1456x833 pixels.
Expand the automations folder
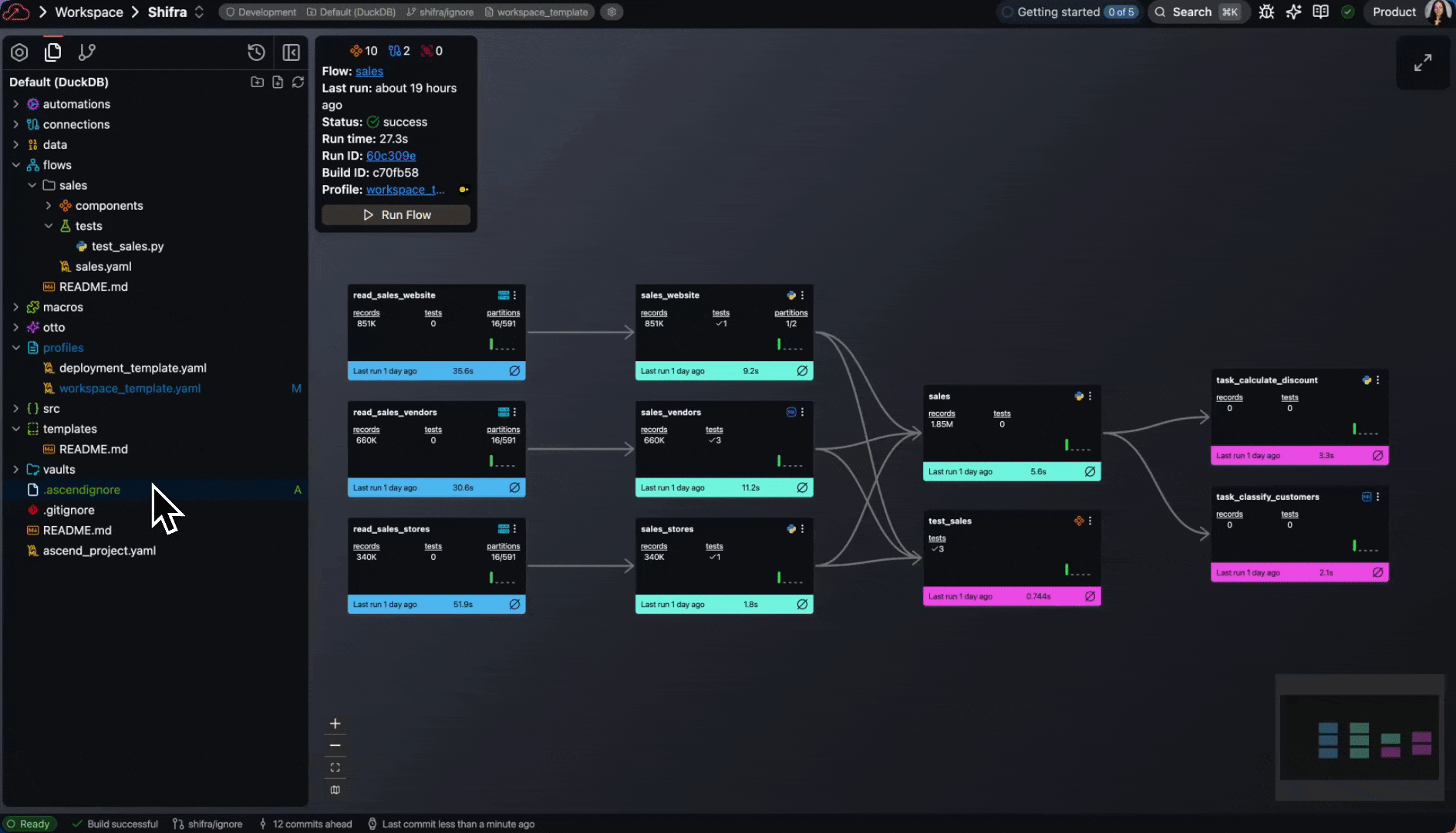coord(16,104)
